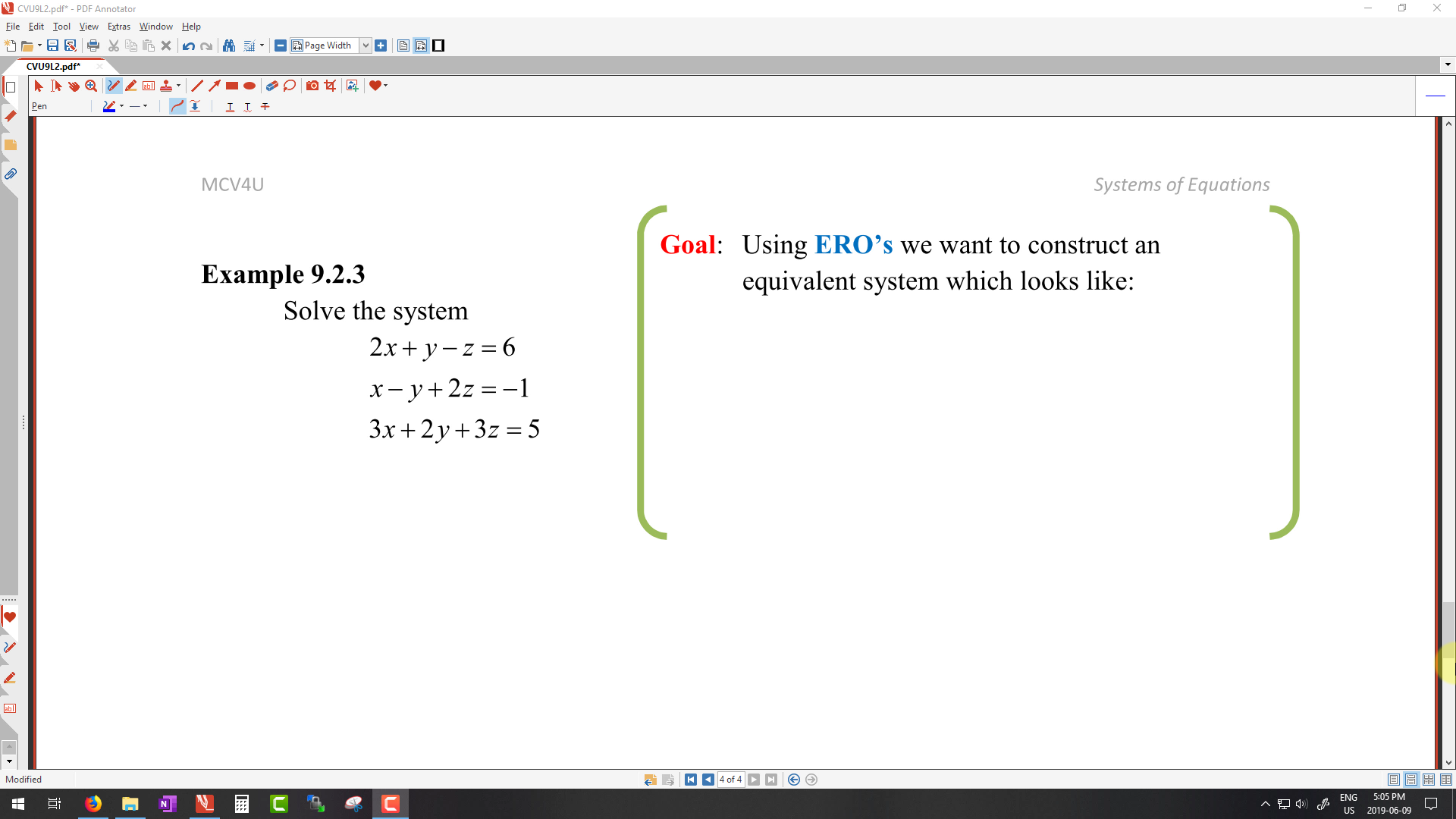The image size is (1456, 819).
Task: Open the Extras menu
Action: tap(118, 27)
